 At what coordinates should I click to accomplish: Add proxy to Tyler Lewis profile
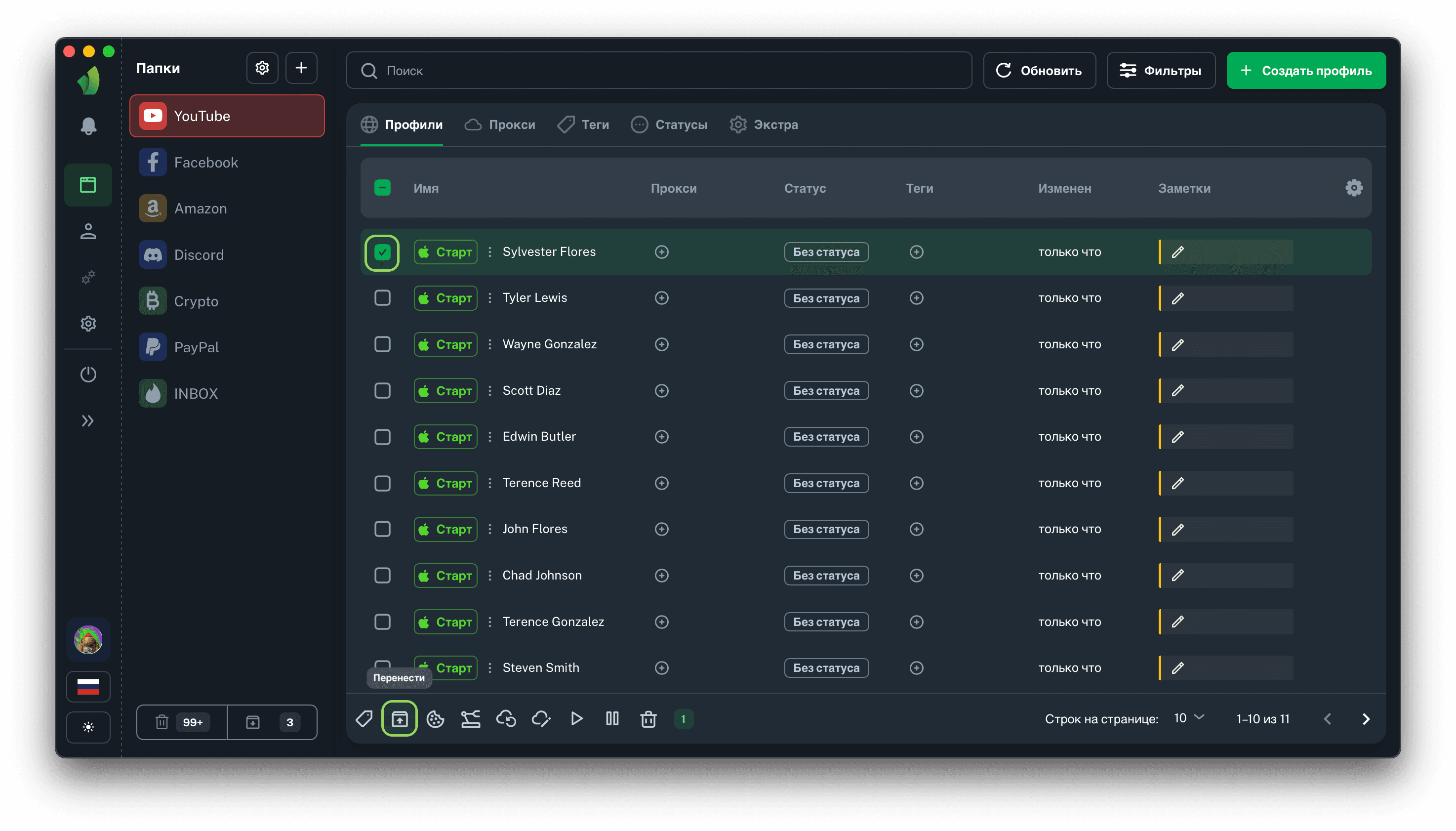tap(661, 298)
